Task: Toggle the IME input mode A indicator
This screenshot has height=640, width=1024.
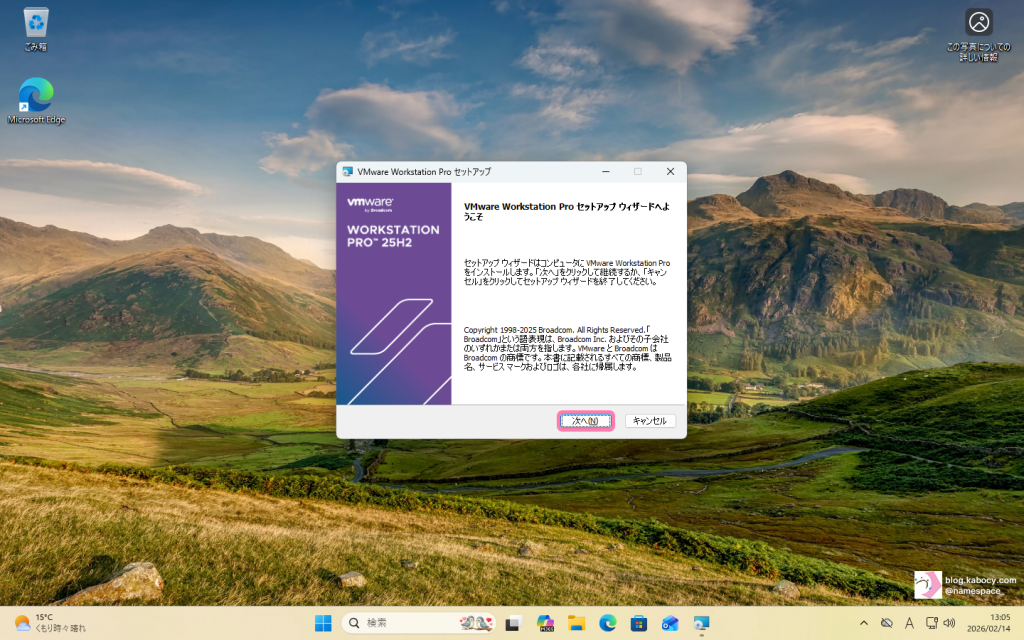Action: [x=909, y=623]
